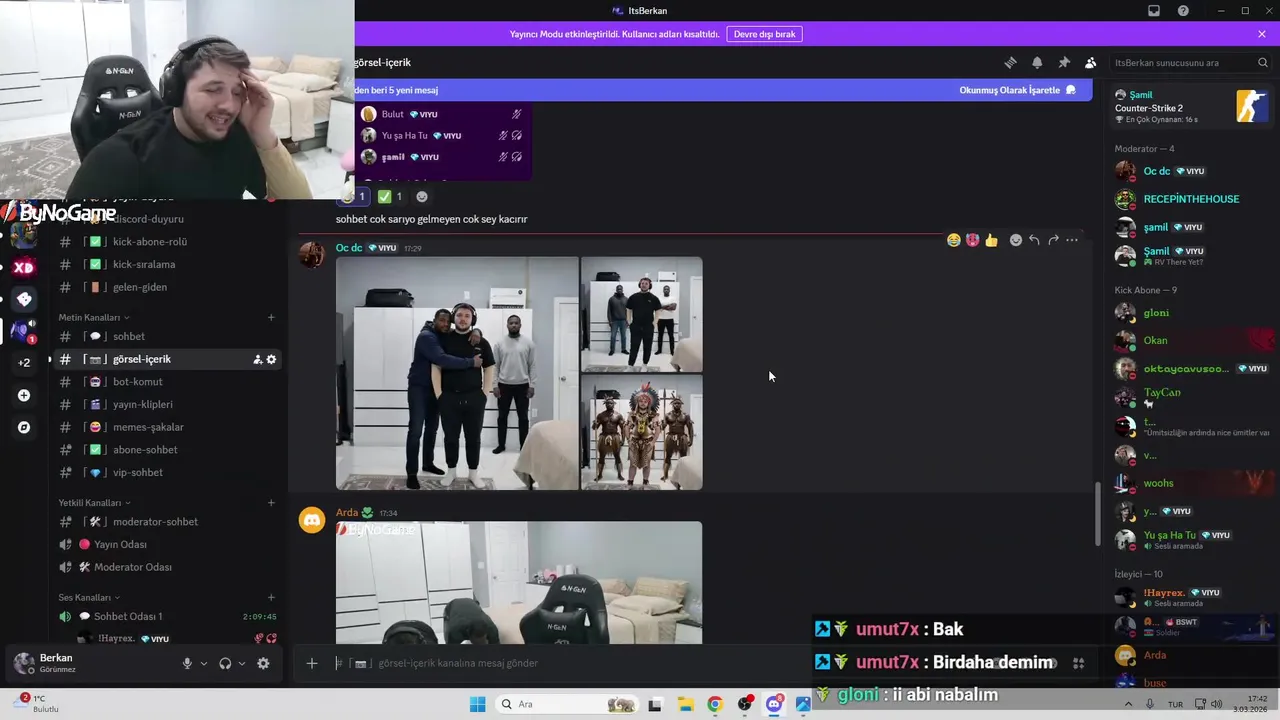Open notification settings bell icon
This screenshot has height=720, width=1280.
click(x=1037, y=62)
